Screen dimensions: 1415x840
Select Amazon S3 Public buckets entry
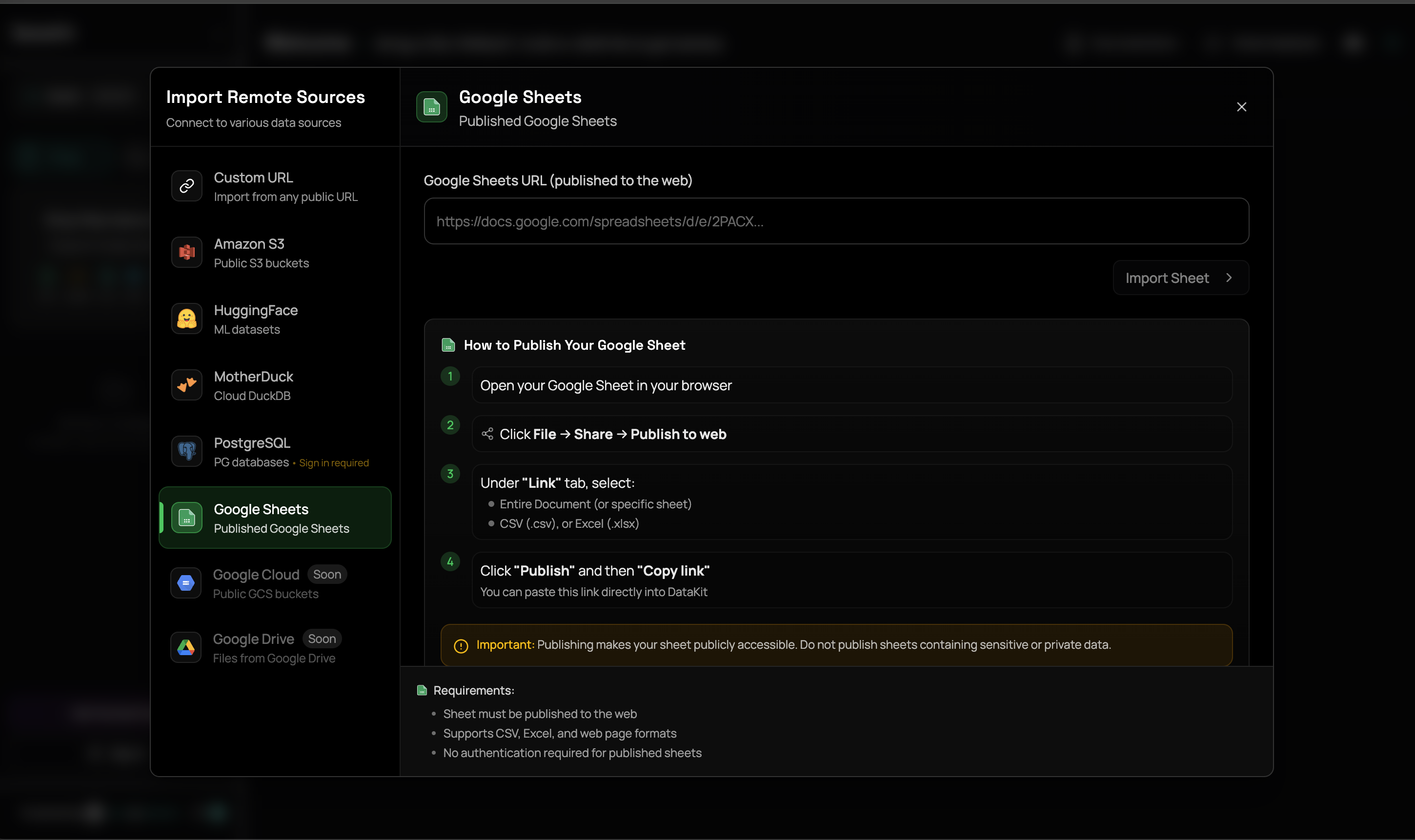(x=261, y=253)
